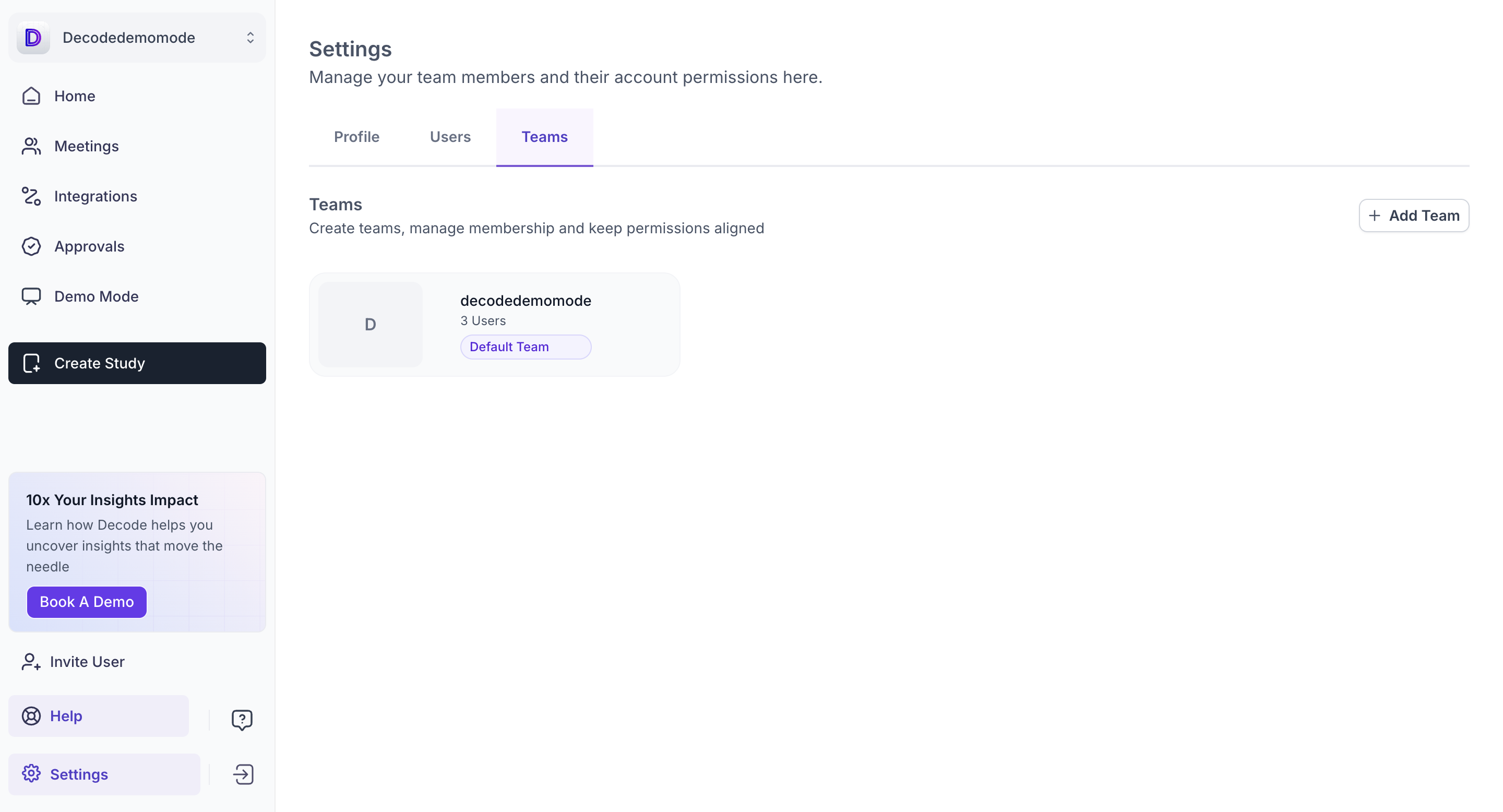Click the Invite User person-plus icon
The height and width of the screenshot is (812, 1503).
[x=31, y=662]
